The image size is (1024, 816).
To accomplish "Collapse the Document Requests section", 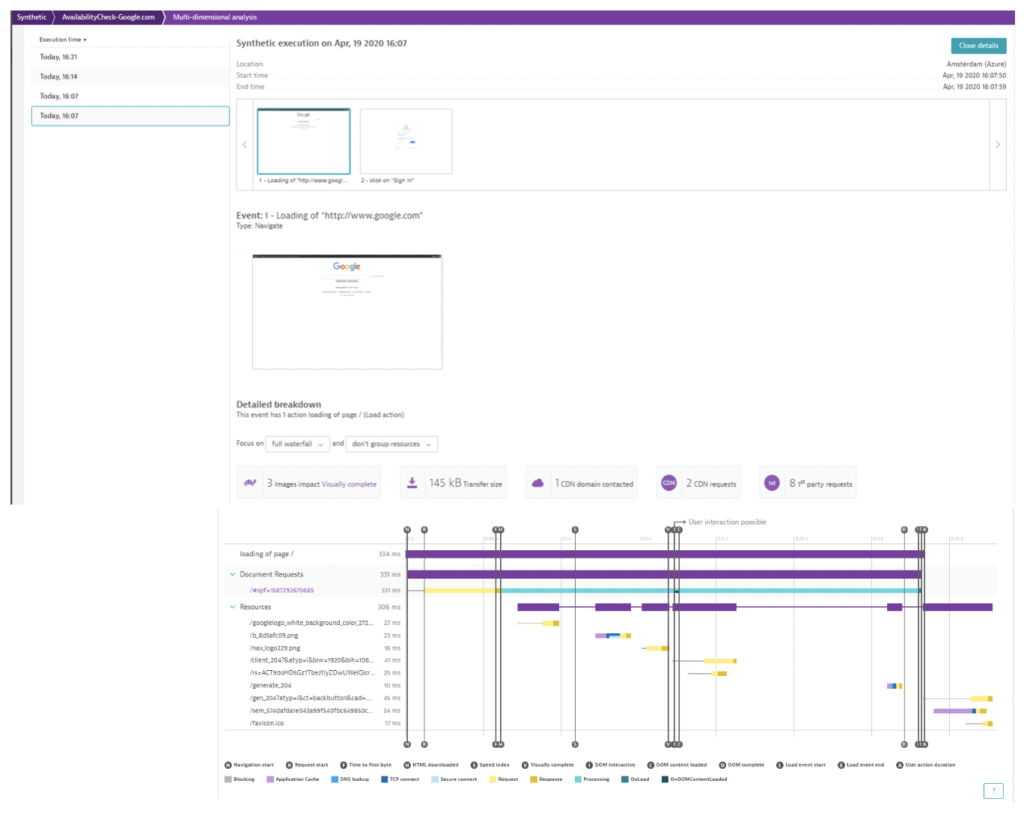I will [234, 575].
